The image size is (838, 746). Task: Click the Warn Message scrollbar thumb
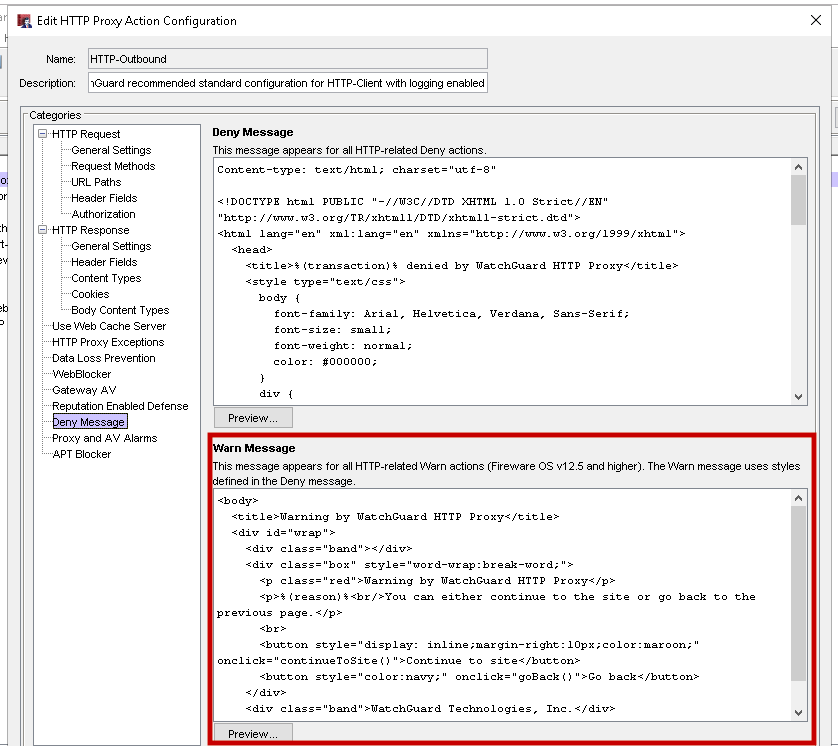click(x=798, y=593)
